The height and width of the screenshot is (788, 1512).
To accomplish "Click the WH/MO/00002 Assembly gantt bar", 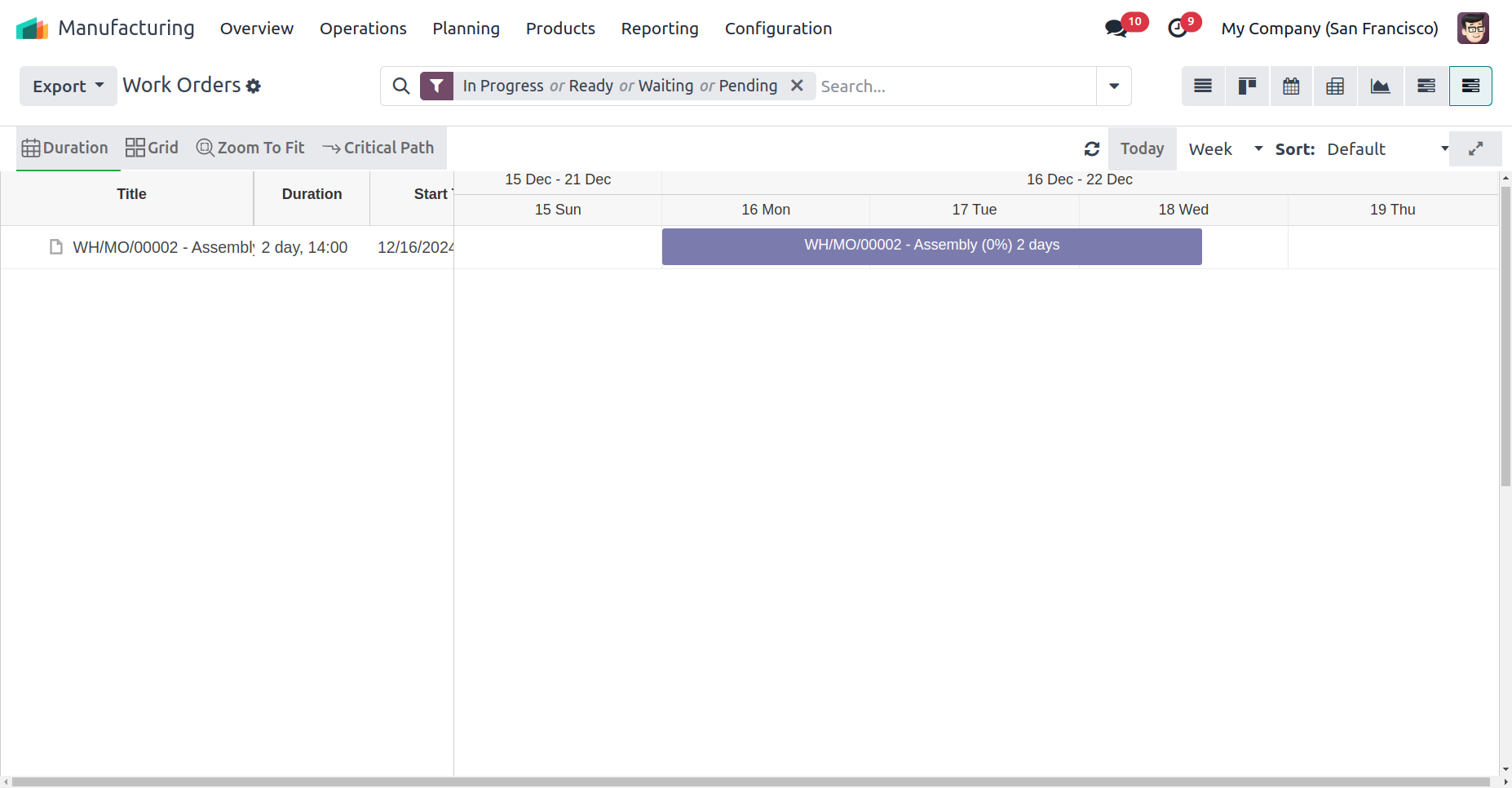I will tap(931, 246).
